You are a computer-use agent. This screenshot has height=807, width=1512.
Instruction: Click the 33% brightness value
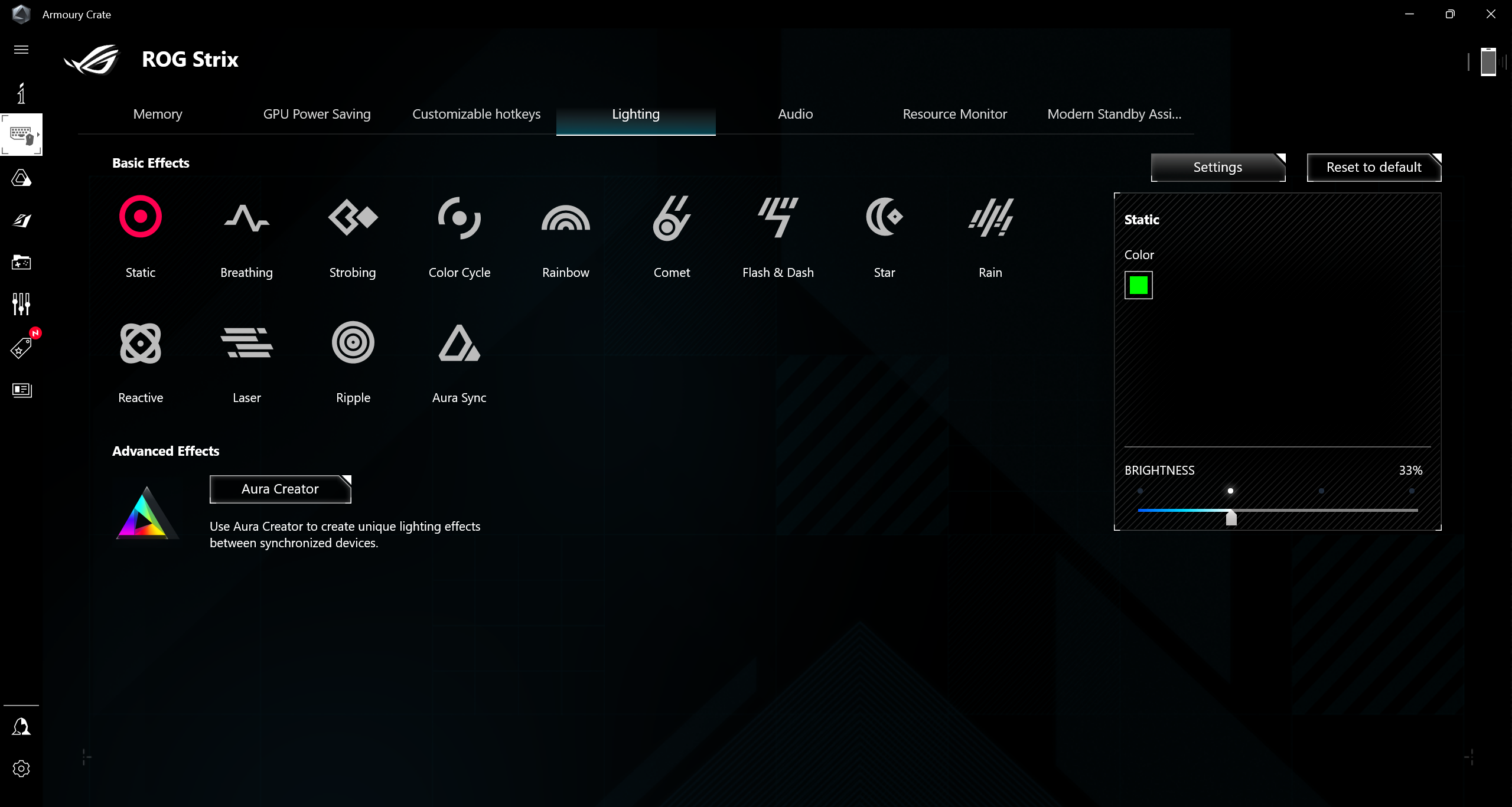[x=1410, y=471]
